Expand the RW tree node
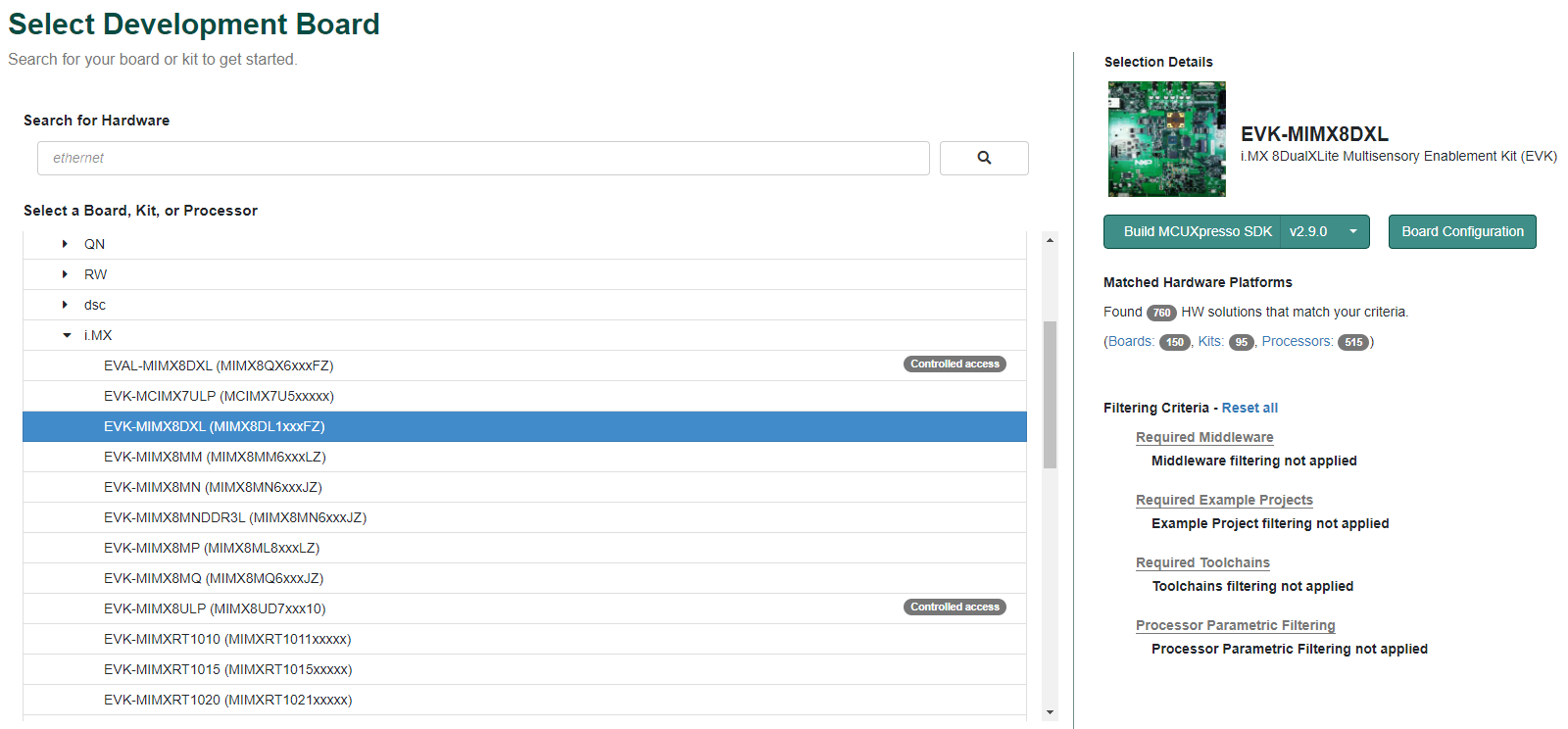Viewport: 1568px width, 729px height. (x=66, y=274)
